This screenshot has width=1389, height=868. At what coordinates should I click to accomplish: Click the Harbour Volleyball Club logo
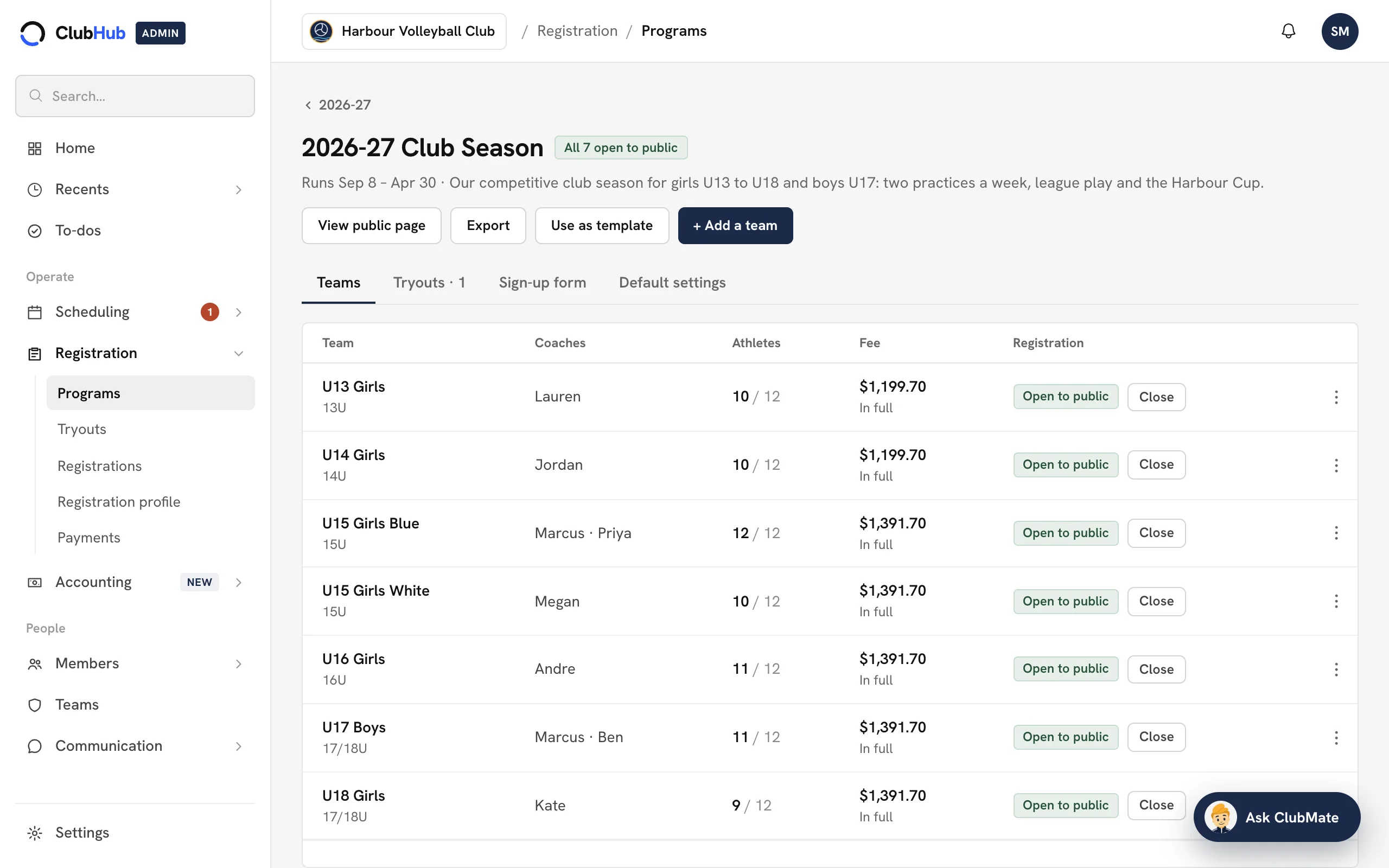coord(321,31)
